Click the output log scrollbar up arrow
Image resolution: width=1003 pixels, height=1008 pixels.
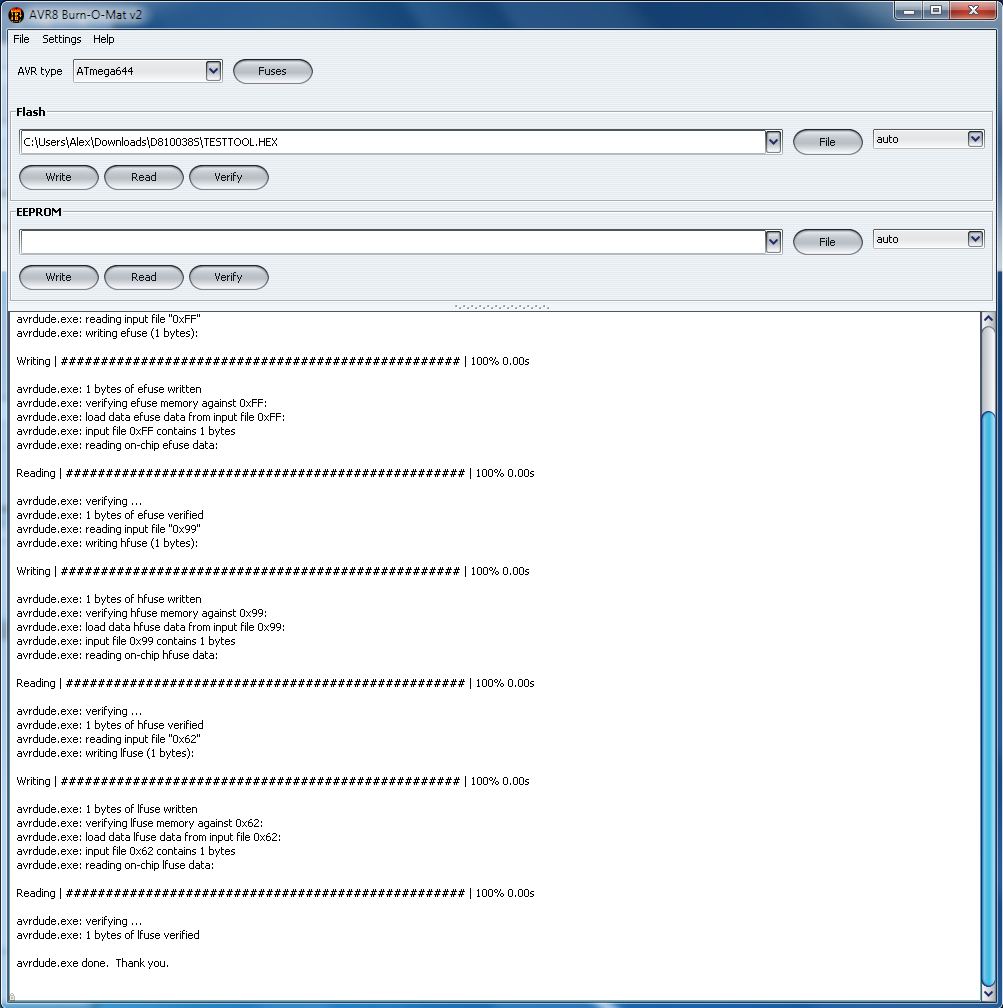point(988,320)
